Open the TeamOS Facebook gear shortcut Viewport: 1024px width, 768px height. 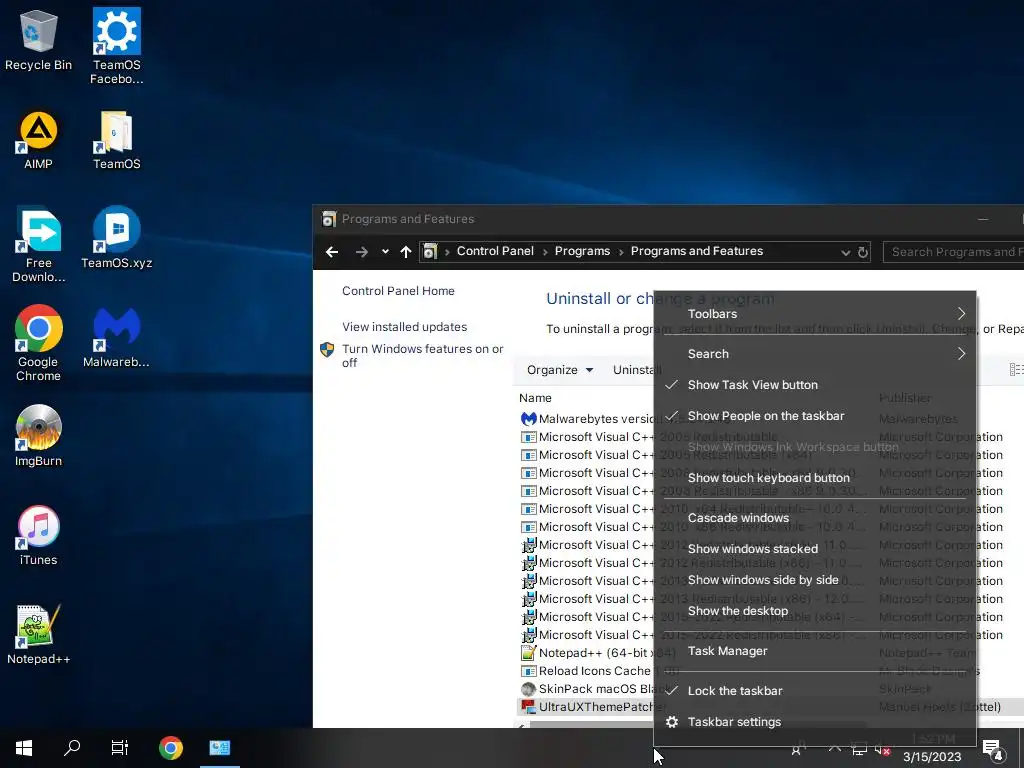click(x=116, y=46)
